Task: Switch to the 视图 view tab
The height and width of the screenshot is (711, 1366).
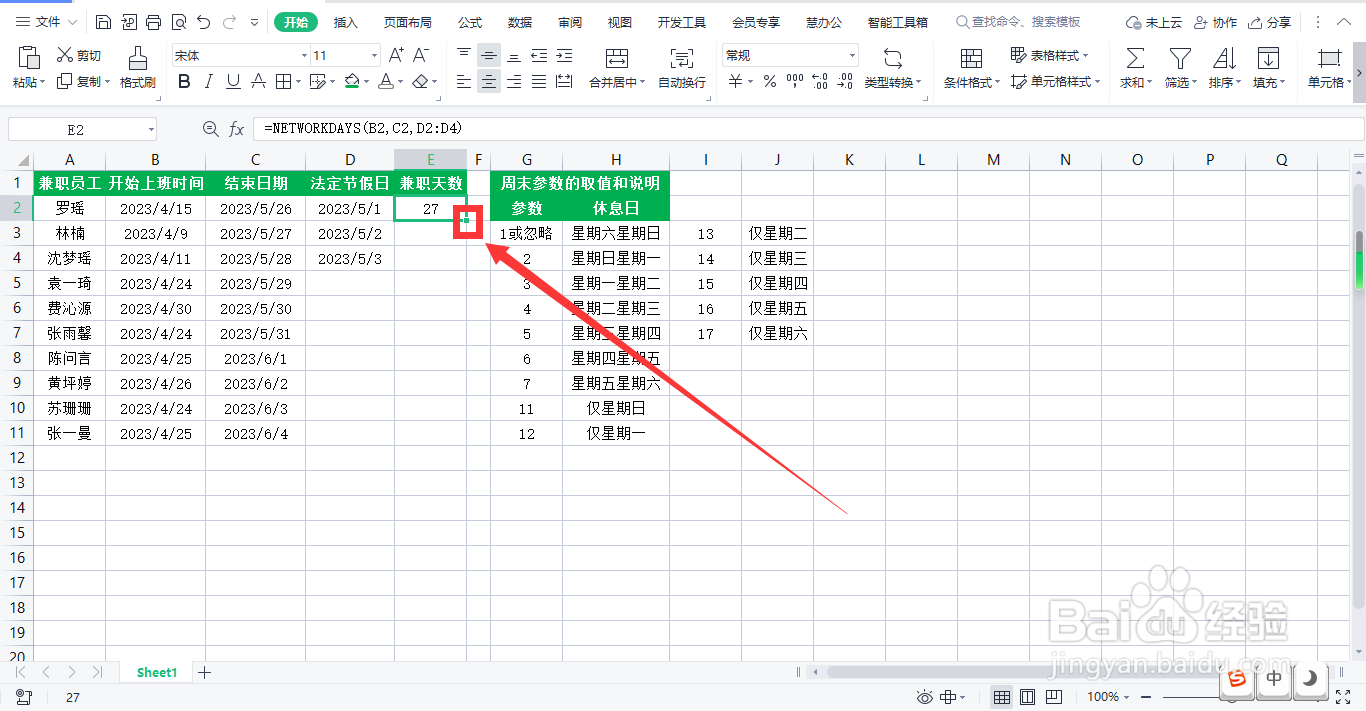Action: click(620, 22)
